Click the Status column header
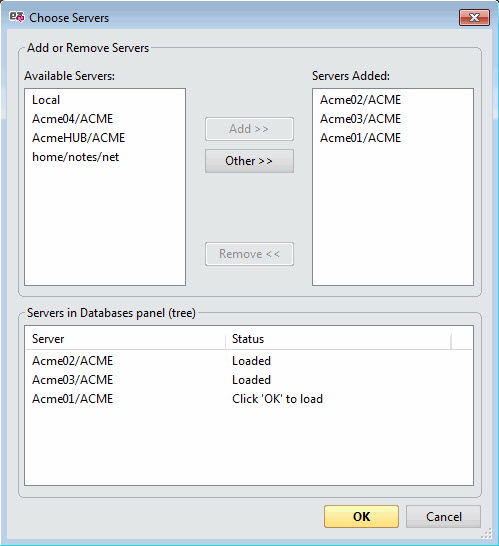This screenshot has height=546, width=499. [x=338, y=339]
